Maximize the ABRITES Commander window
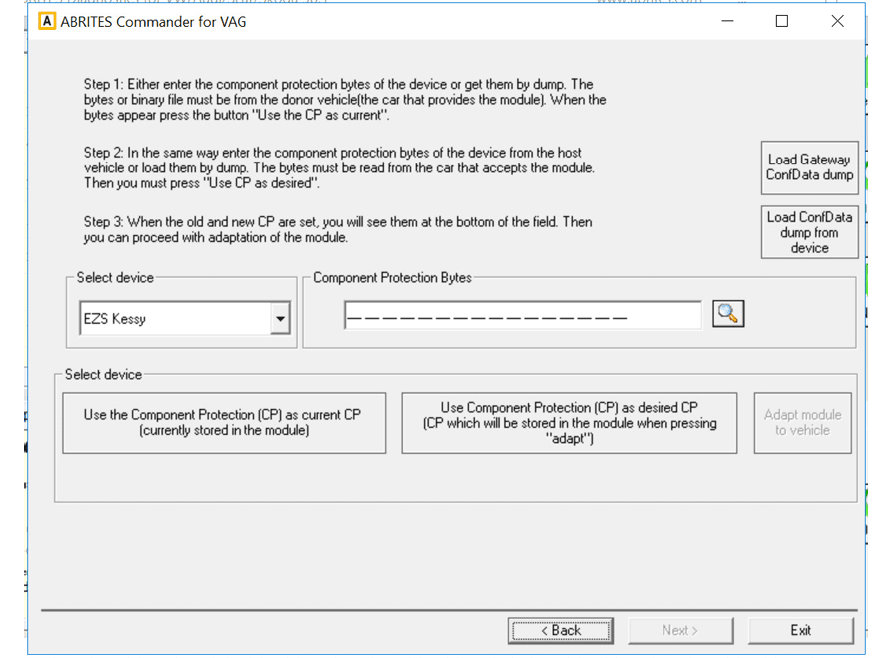892x658 pixels. tap(780, 21)
